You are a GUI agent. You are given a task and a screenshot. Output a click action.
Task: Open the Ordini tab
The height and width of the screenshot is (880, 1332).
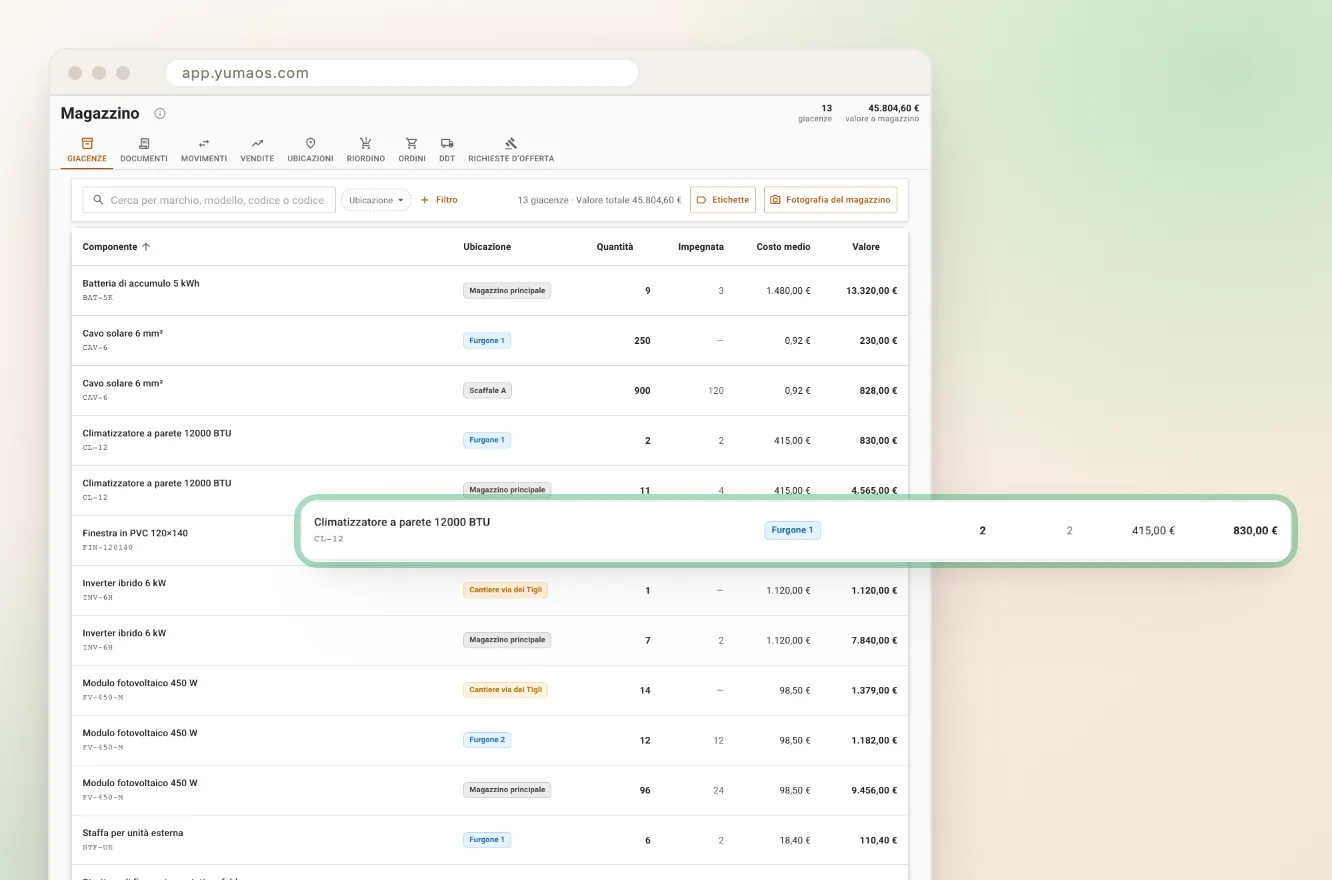[x=412, y=151]
